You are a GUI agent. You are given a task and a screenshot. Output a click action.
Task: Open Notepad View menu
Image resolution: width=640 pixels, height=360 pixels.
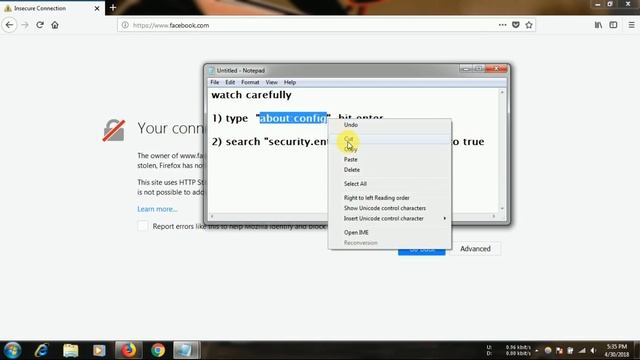click(271, 82)
